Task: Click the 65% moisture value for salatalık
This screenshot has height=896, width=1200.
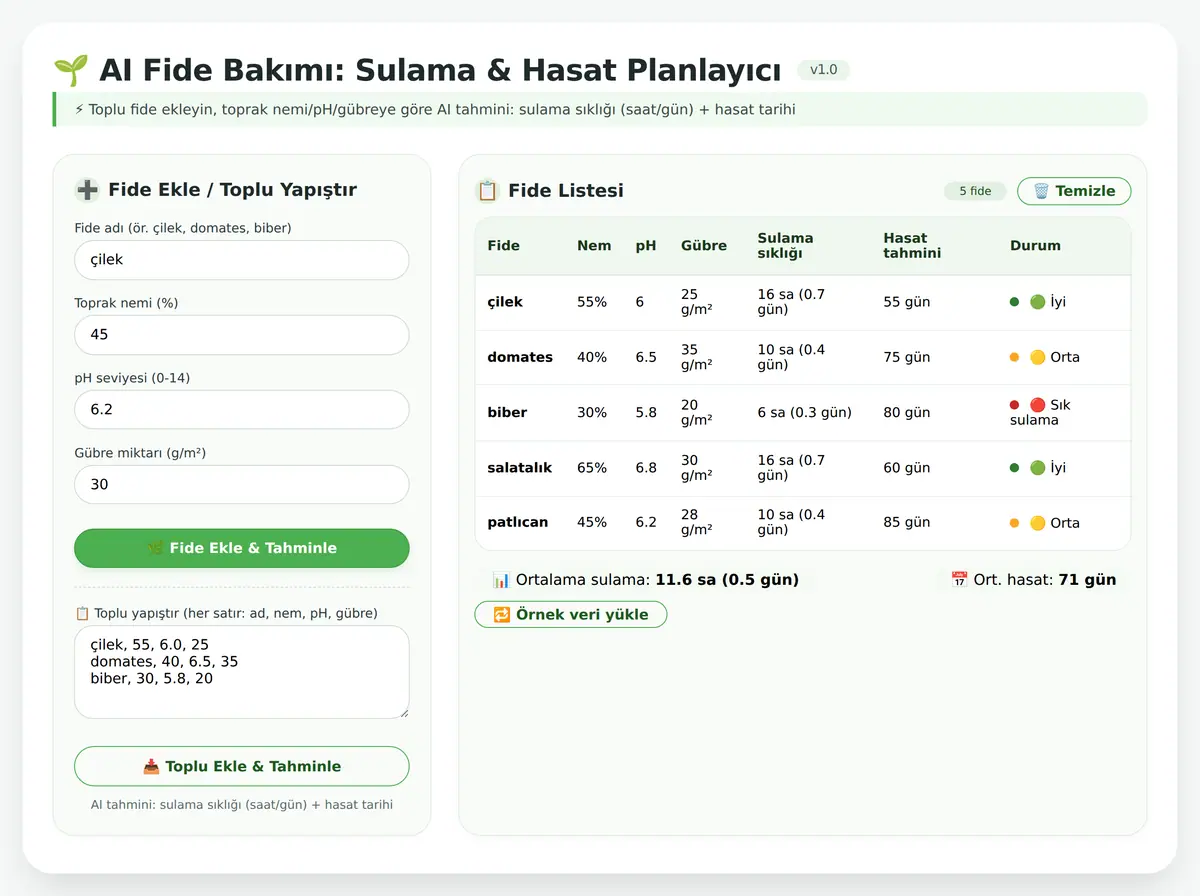Action: [592, 468]
